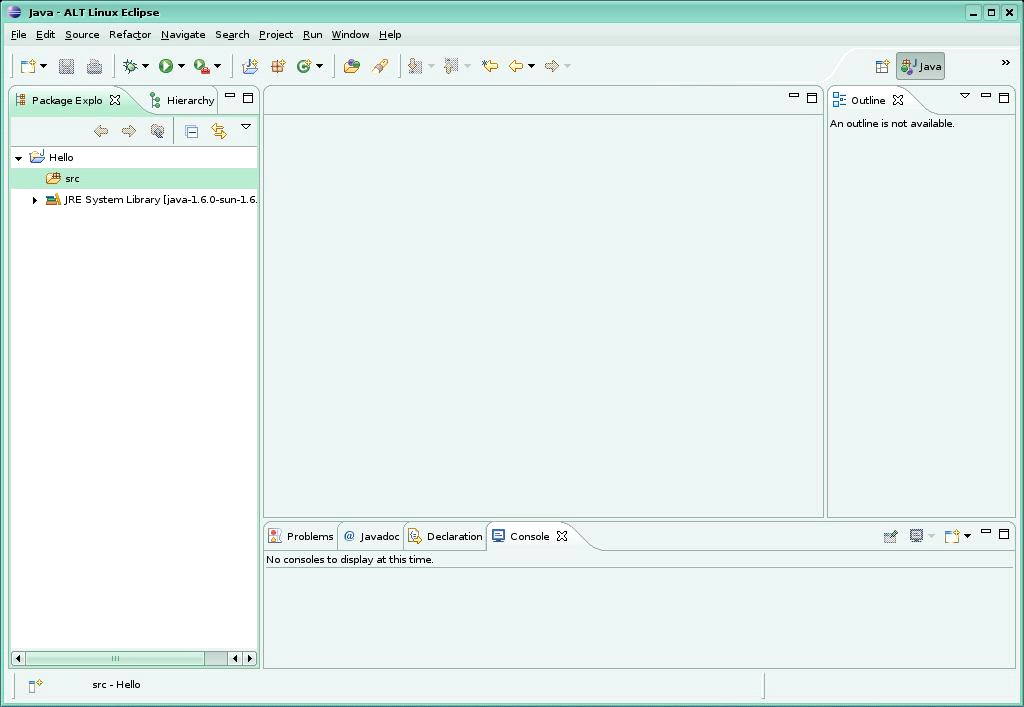1024x707 pixels.
Task: Toggle Link with Editor in Package Explorer
Action: [x=219, y=131]
